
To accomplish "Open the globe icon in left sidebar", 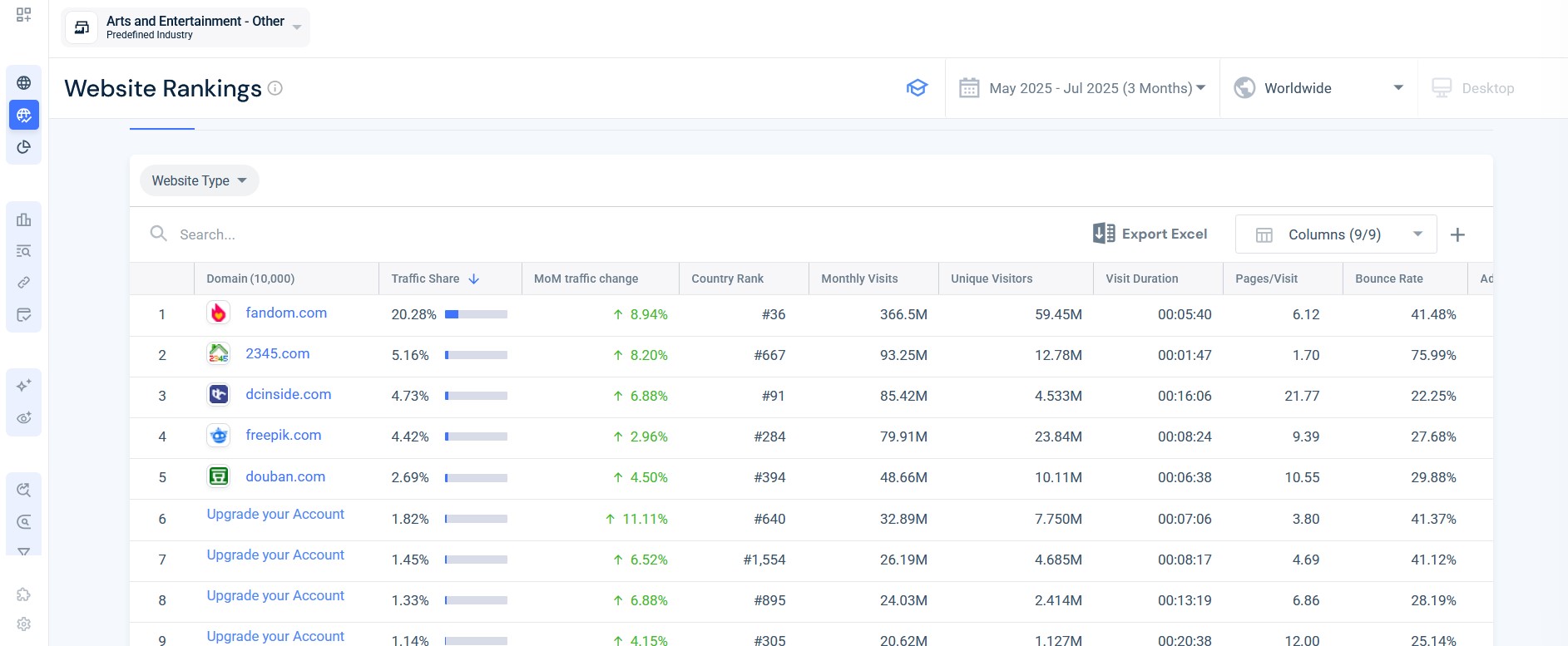I will tap(24, 83).
